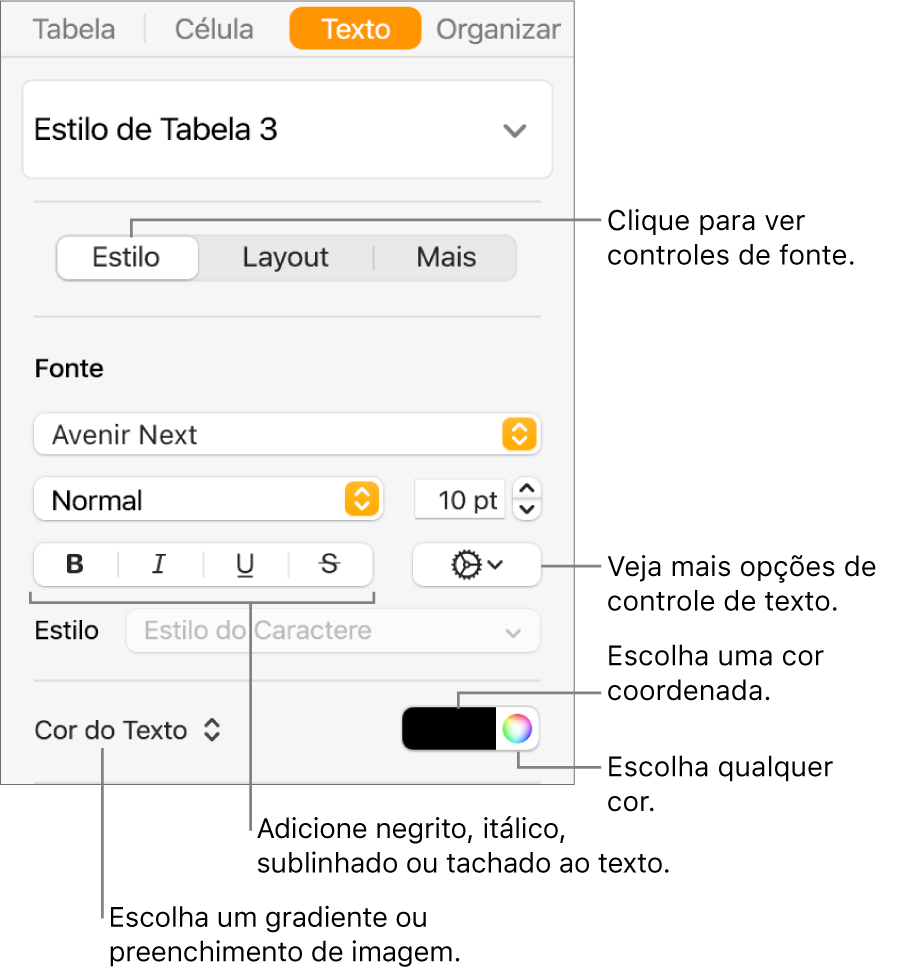This screenshot has width=899, height=974.
Task: Open the Cor do Texto fill type popup
Action: (127, 730)
